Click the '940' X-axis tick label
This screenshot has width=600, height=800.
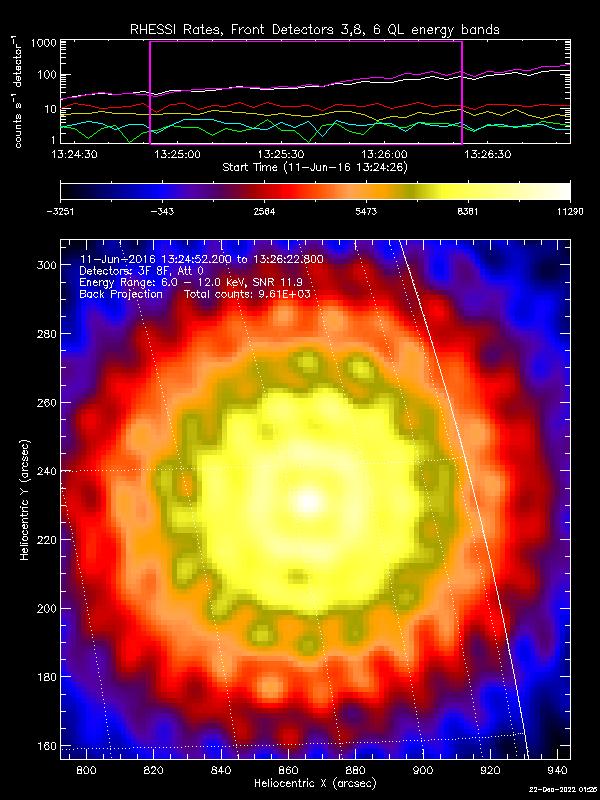557,769
